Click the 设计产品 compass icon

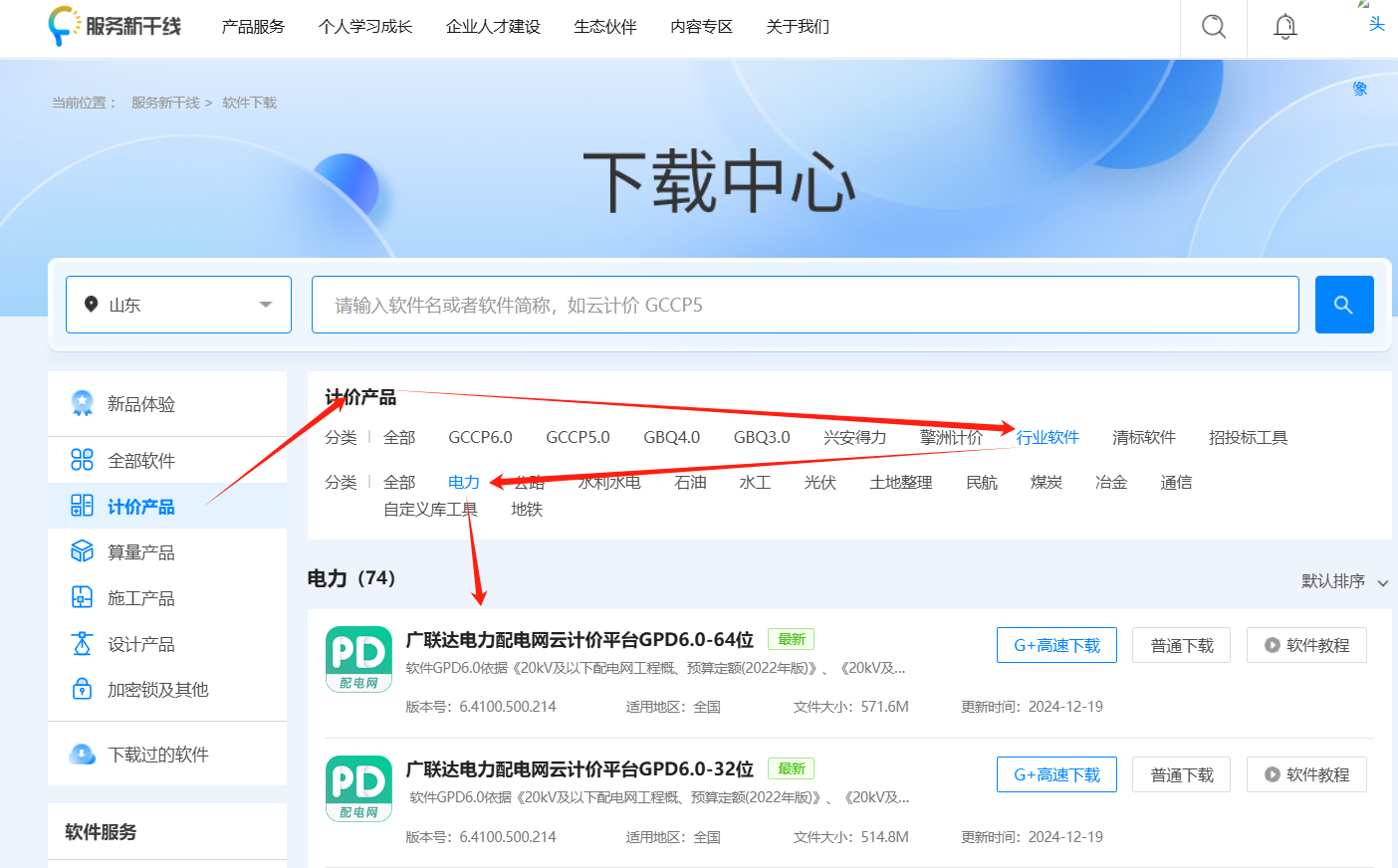point(83,643)
